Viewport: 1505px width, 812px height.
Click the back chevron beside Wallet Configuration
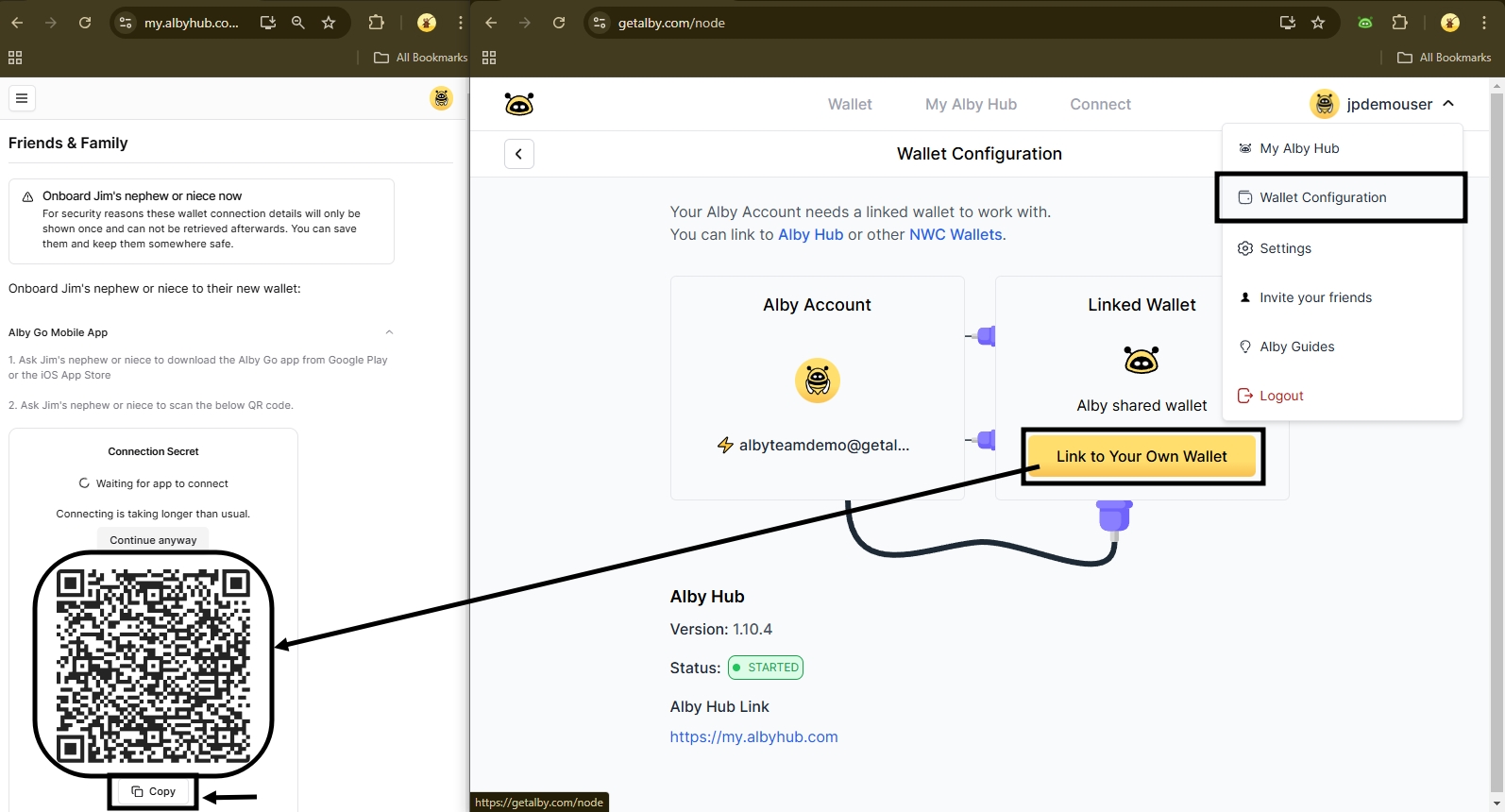pyautogui.click(x=519, y=154)
